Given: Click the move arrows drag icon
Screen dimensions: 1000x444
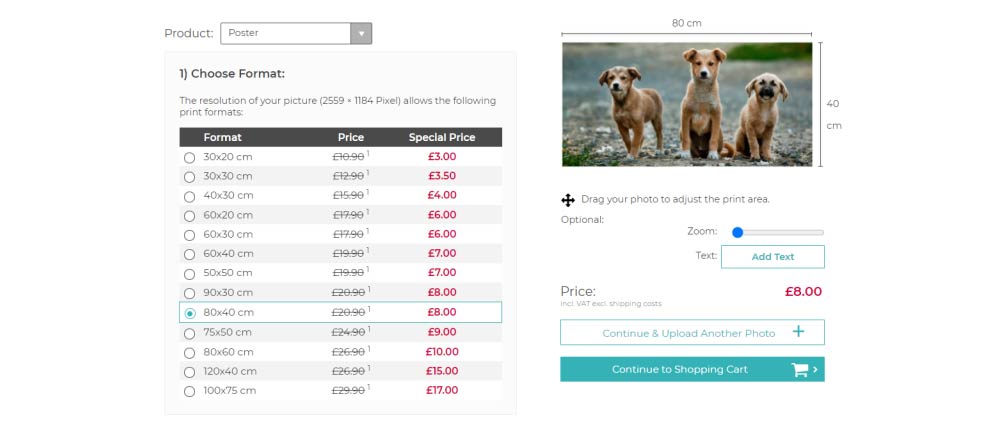Looking at the screenshot, I should click(568, 200).
